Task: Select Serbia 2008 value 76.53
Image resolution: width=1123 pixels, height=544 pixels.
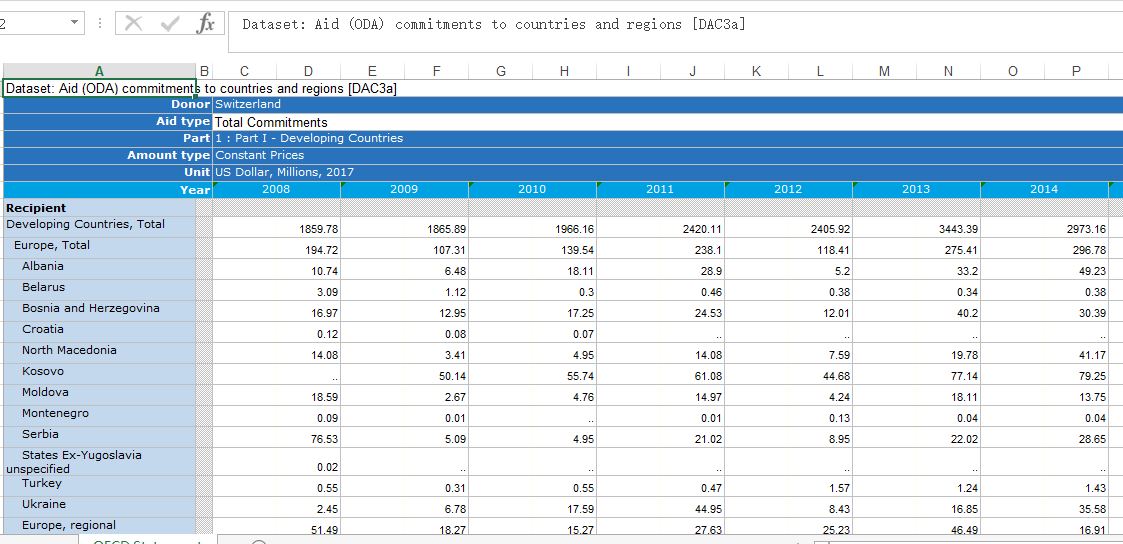Action: point(276,439)
